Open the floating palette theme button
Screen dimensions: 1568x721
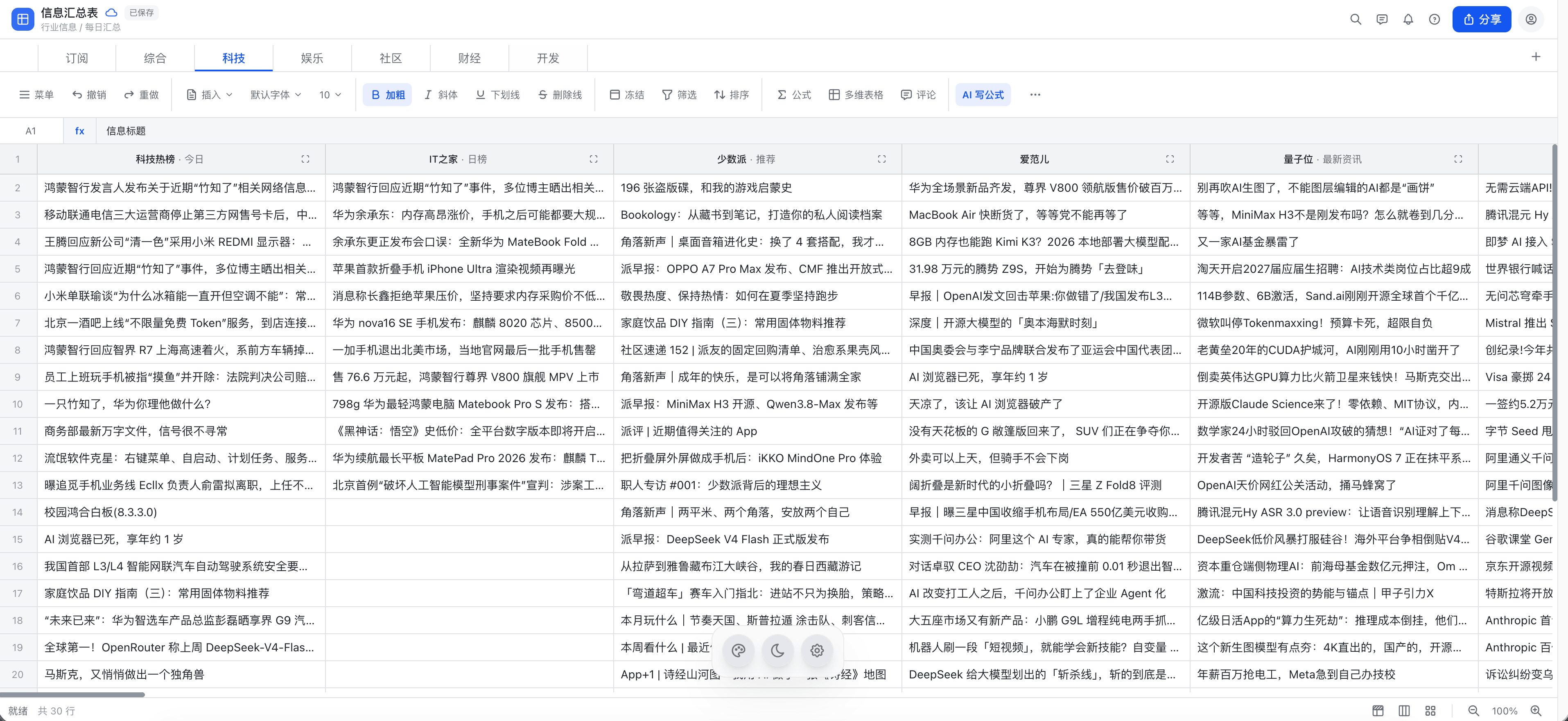[x=738, y=651]
